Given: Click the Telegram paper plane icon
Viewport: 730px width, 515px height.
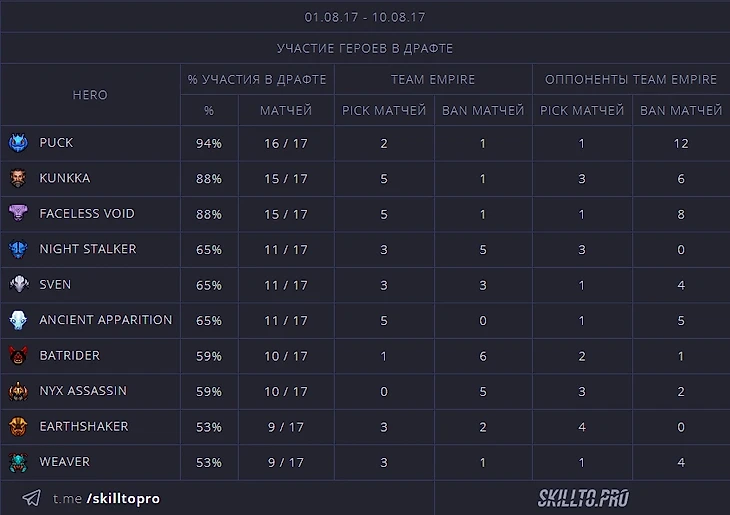Looking at the screenshot, I should tap(32, 498).
